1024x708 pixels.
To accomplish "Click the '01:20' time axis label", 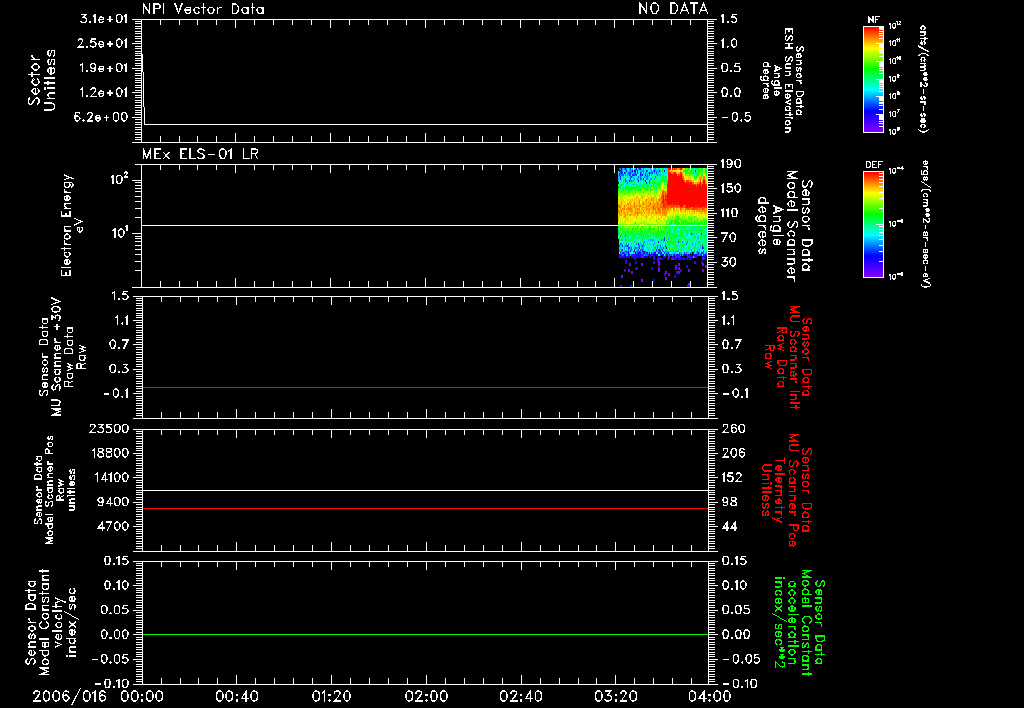I will 332,696.
